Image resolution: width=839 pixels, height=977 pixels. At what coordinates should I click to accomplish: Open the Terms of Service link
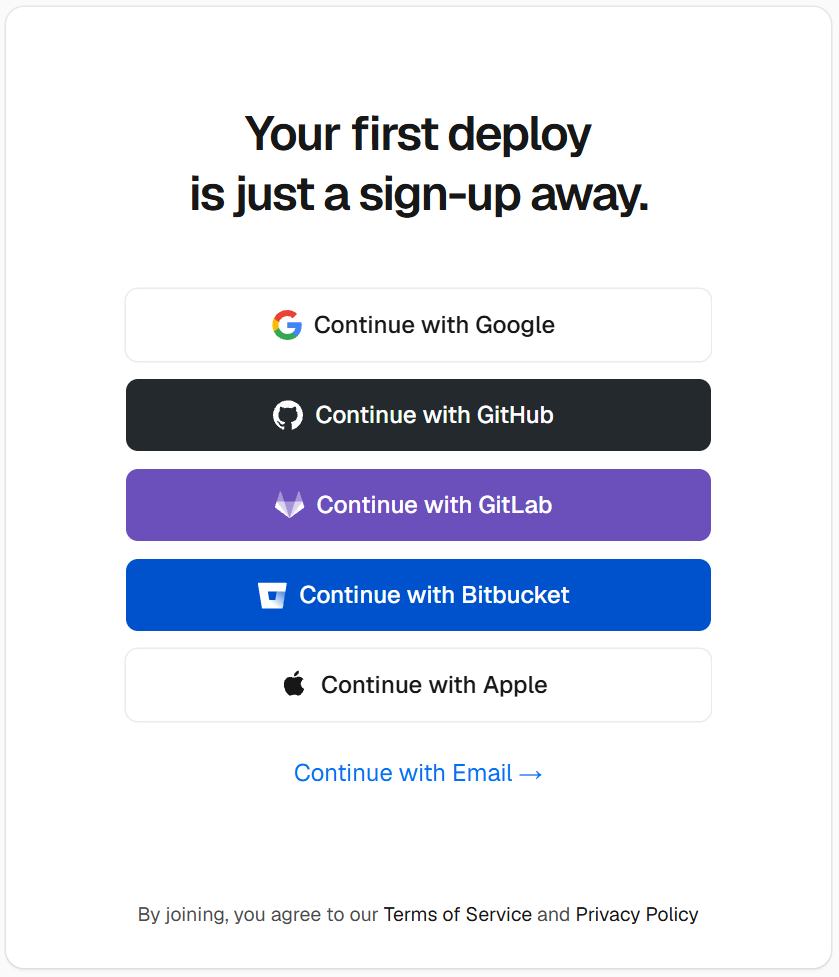(x=458, y=914)
